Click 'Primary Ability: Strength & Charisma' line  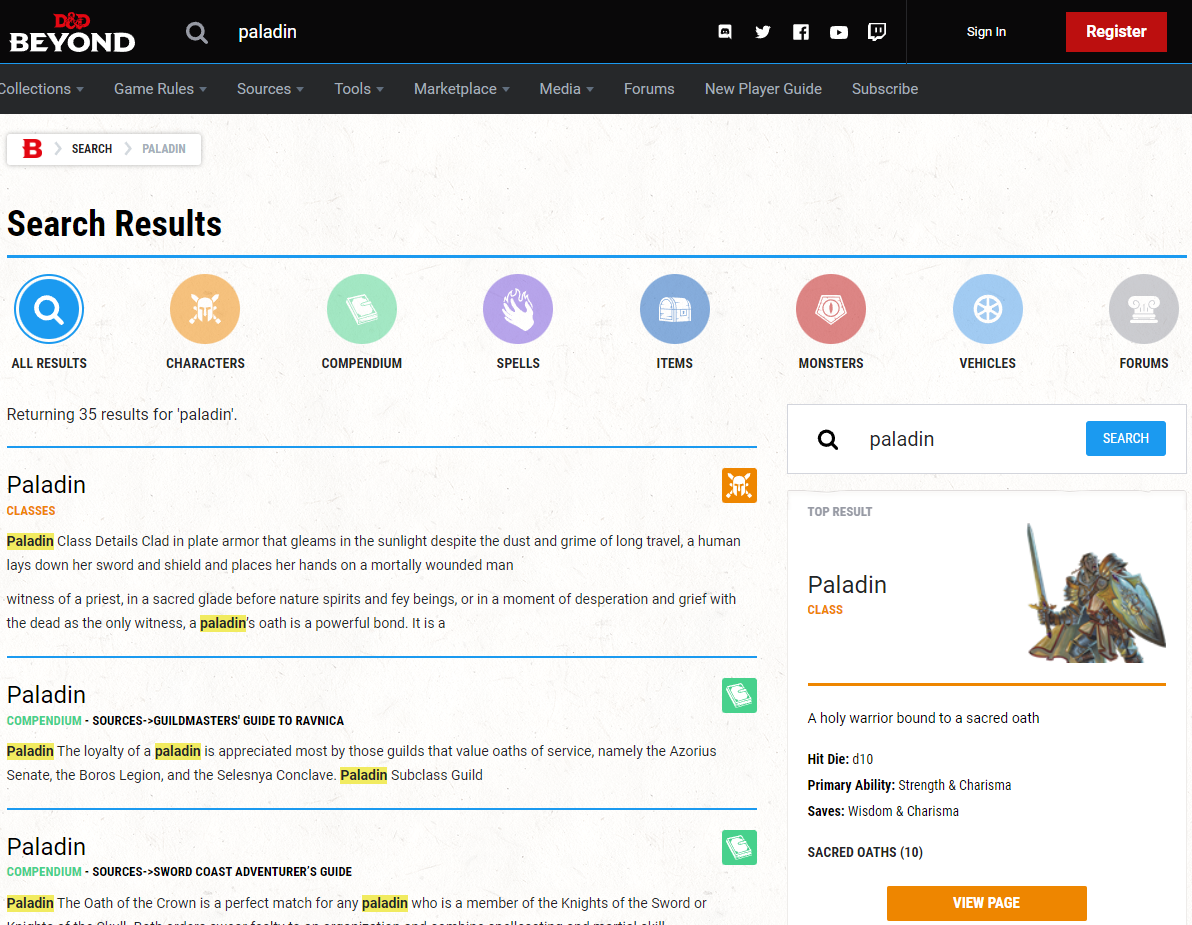click(x=909, y=785)
